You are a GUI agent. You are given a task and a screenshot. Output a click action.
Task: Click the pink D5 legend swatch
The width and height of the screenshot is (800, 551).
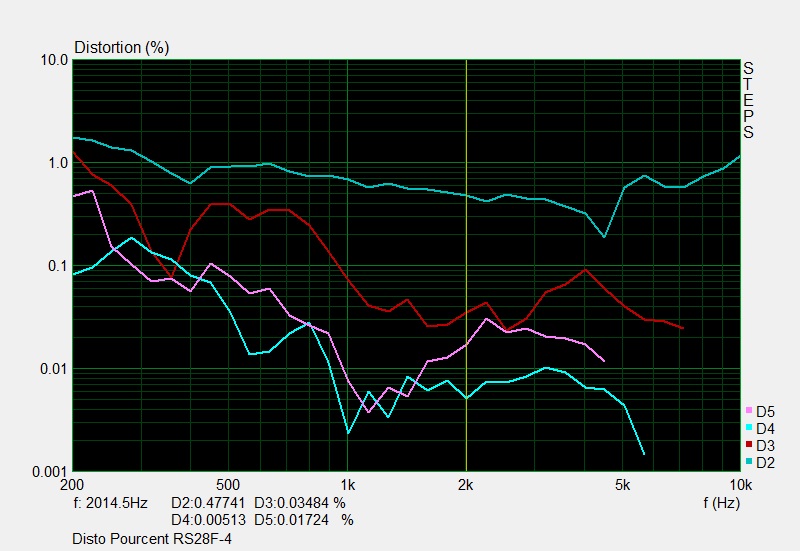(x=749, y=411)
